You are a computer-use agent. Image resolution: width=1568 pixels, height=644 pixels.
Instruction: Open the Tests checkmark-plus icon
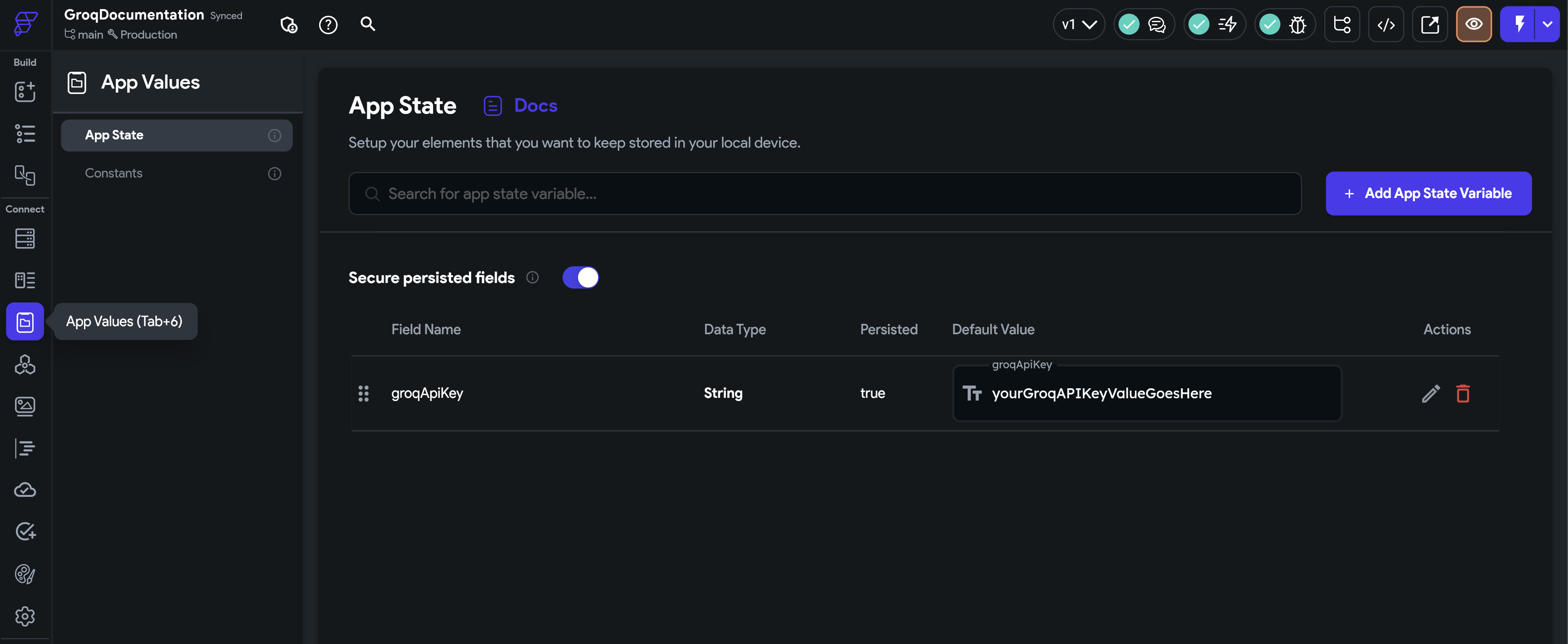[x=25, y=532]
